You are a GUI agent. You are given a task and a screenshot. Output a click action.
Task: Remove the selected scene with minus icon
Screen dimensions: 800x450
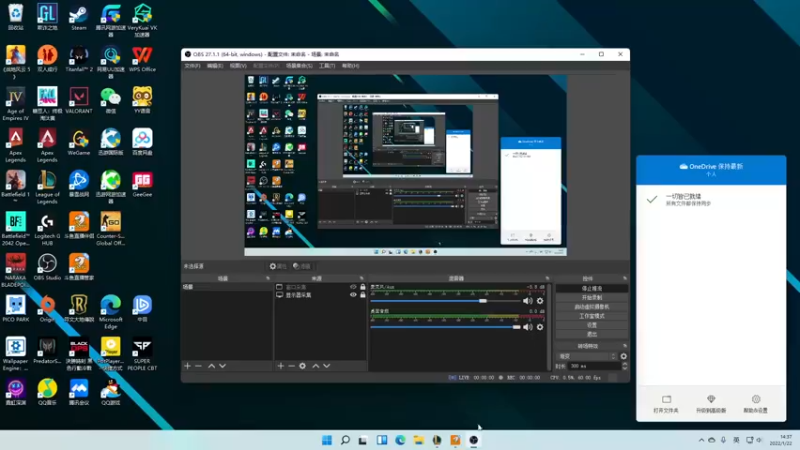coord(198,366)
